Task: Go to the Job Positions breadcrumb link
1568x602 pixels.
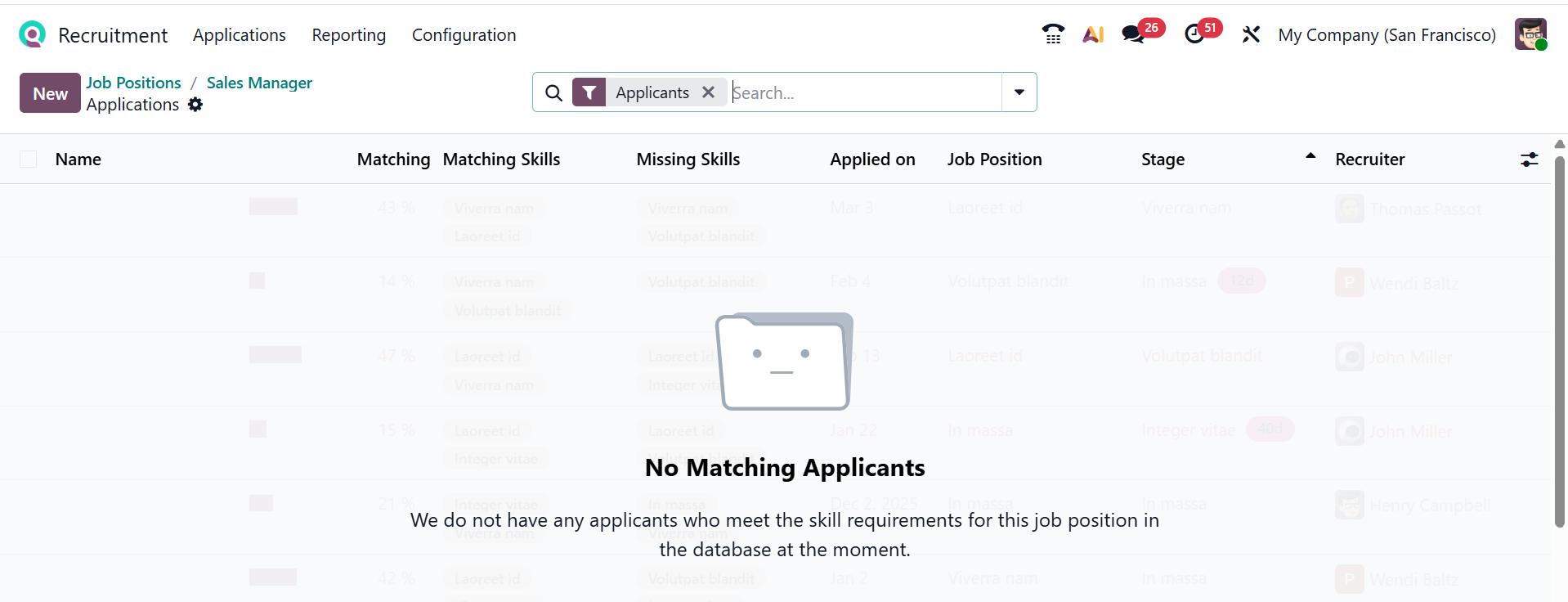Action: (133, 83)
